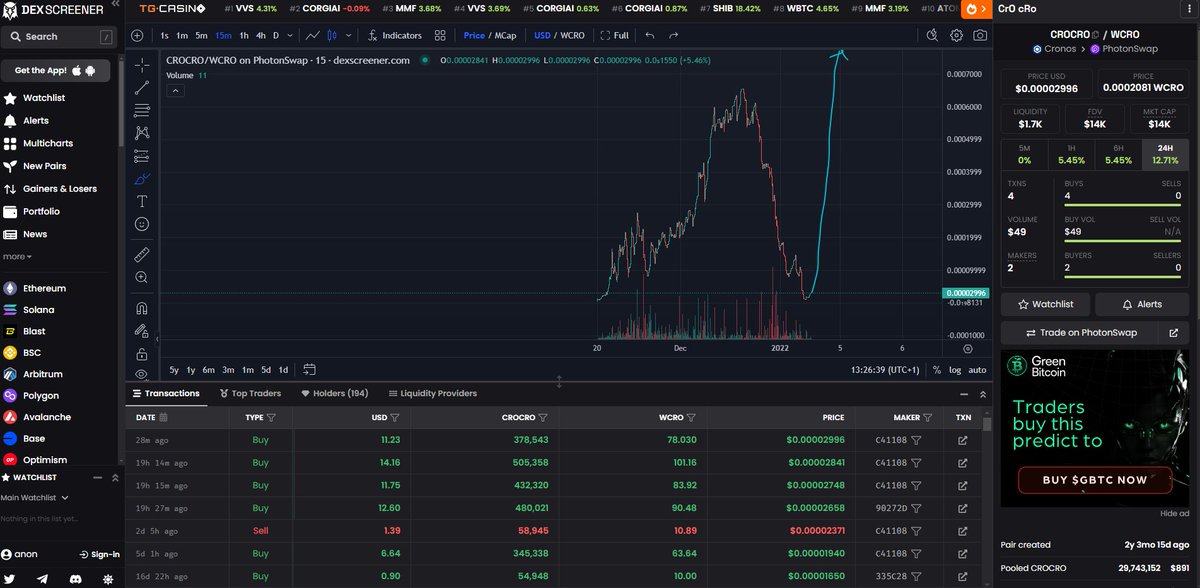Select the 5M price change tab
Image resolution: width=1200 pixels, height=588 pixels.
tap(1024, 154)
